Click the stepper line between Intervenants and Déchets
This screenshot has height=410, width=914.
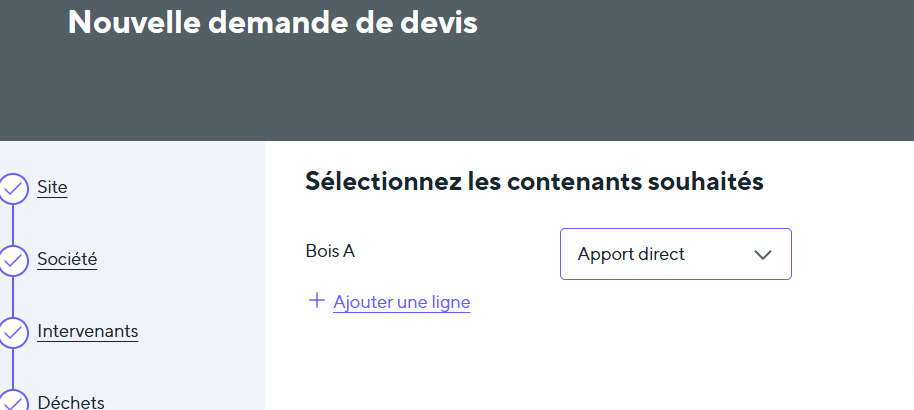pyautogui.click(x=13, y=368)
